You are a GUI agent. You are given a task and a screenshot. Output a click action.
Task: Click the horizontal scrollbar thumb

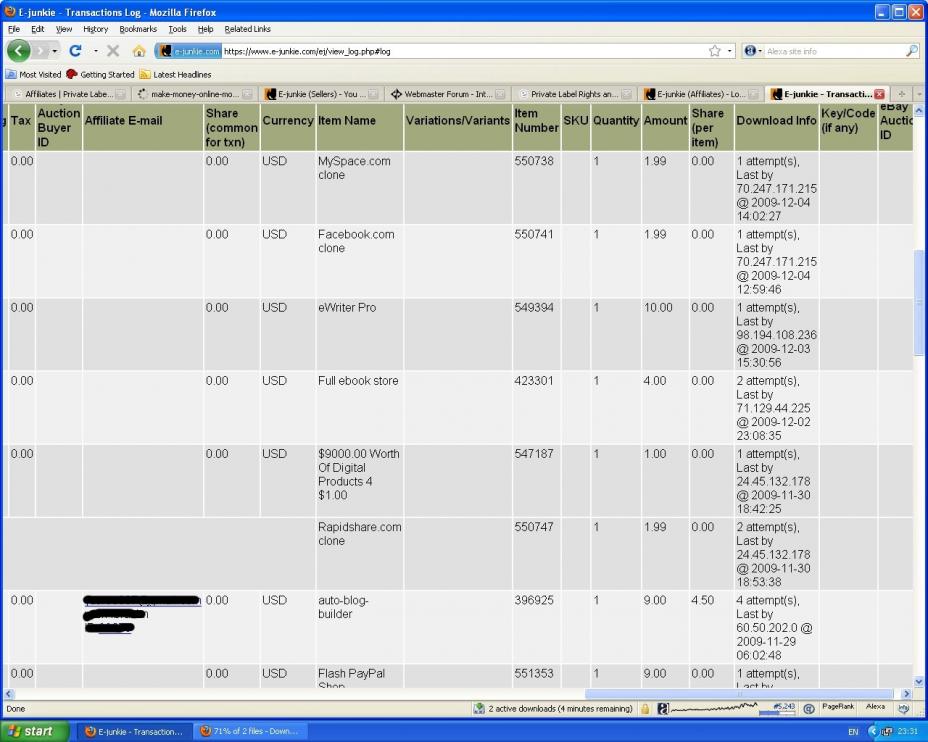pos(739,694)
